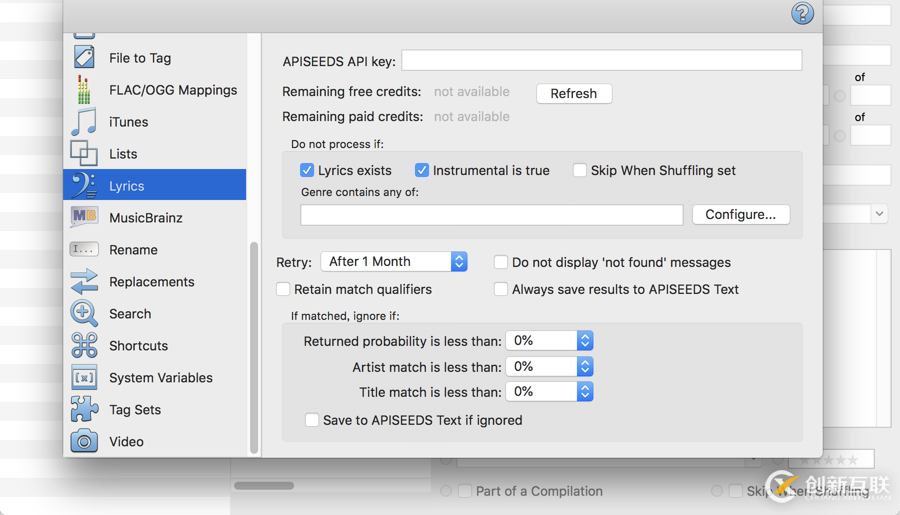Select the FLAC/OGG Mappings icon
Image resolution: width=900 pixels, height=515 pixels.
click(x=84, y=90)
